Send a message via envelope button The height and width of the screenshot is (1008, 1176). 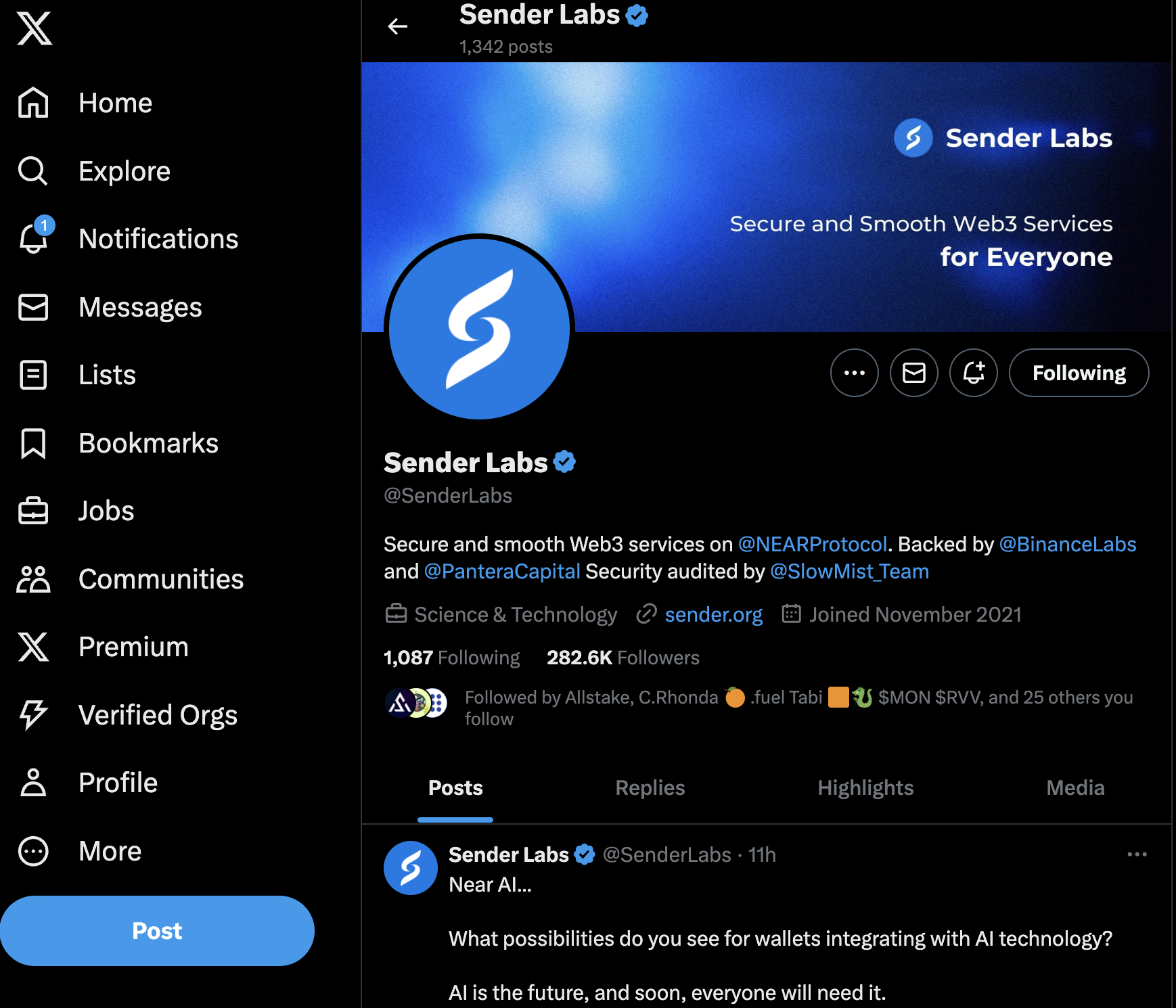(914, 373)
